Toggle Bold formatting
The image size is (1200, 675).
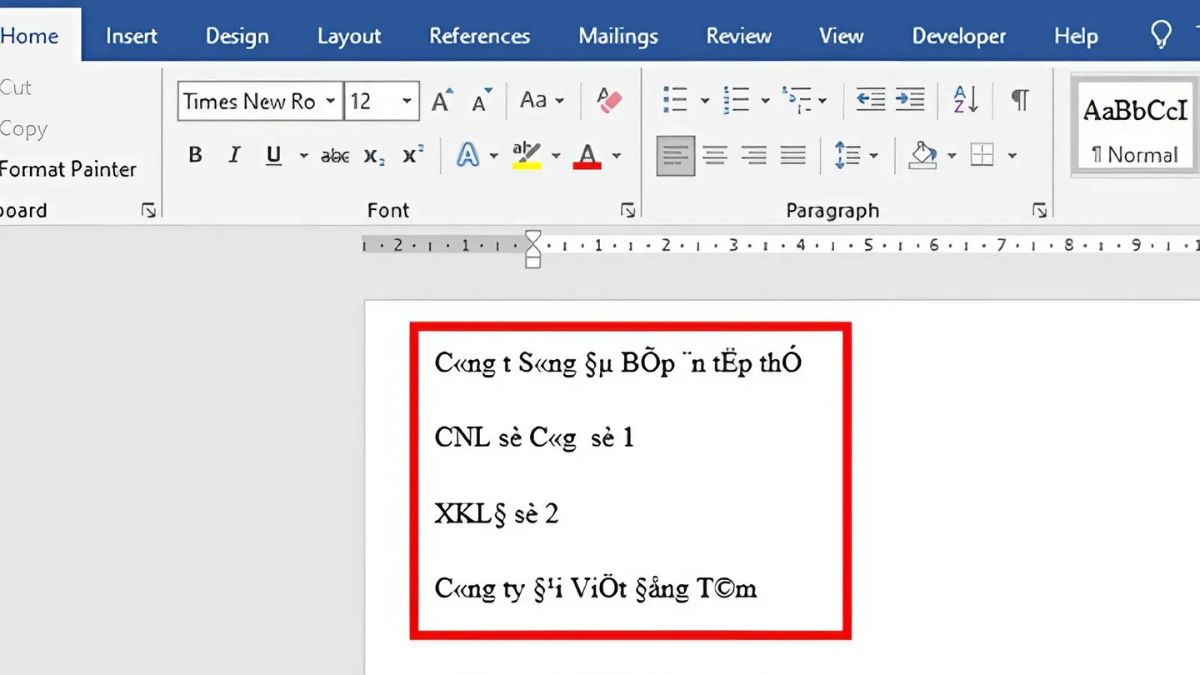[x=195, y=155]
